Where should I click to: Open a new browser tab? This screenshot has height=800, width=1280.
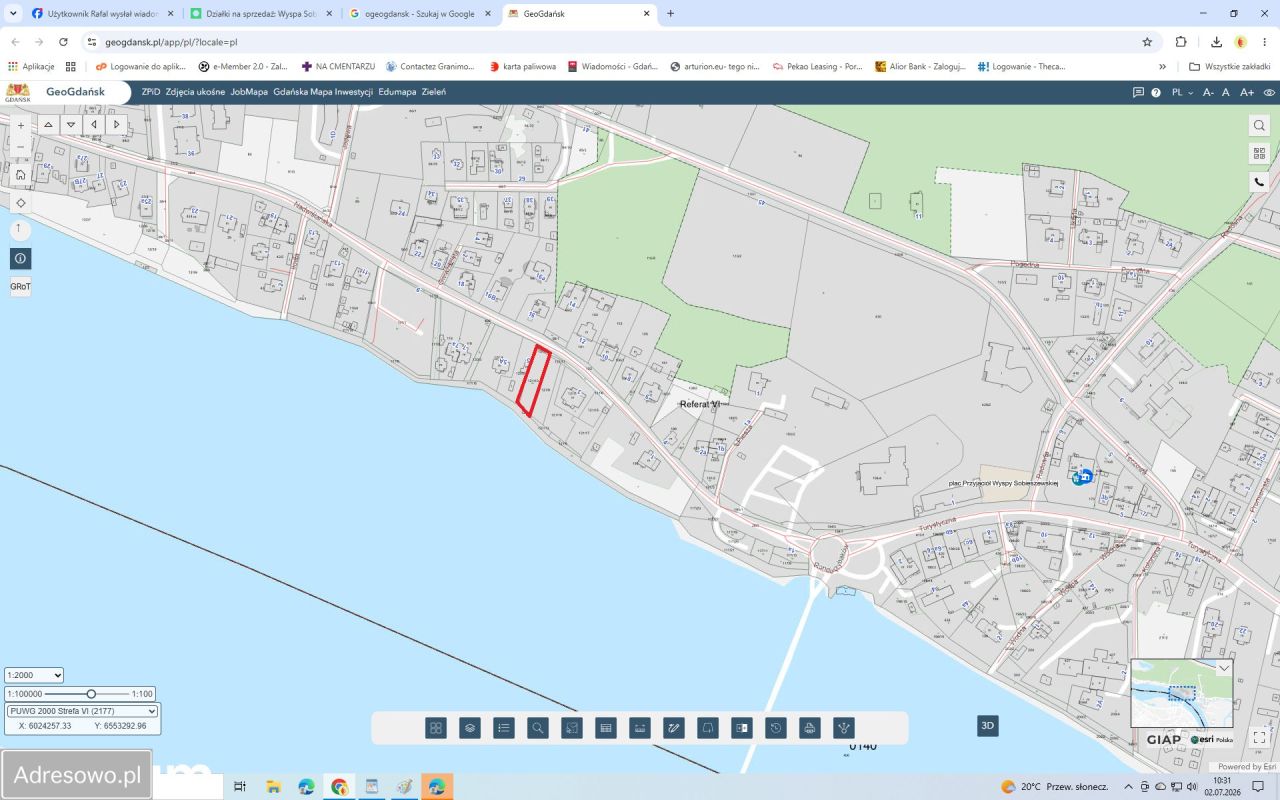tap(670, 14)
